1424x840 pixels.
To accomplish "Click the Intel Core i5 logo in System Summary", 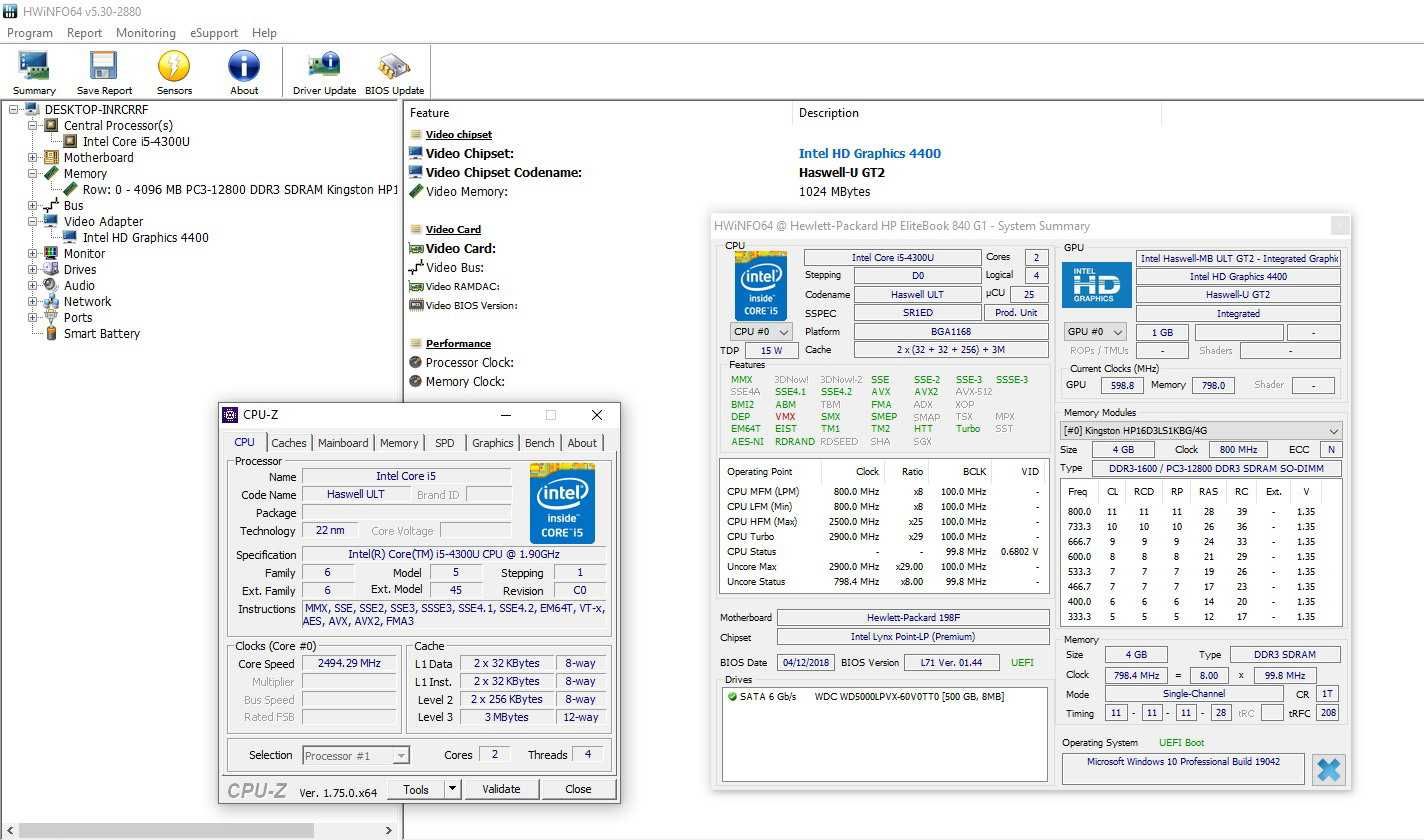I will pos(760,285).
